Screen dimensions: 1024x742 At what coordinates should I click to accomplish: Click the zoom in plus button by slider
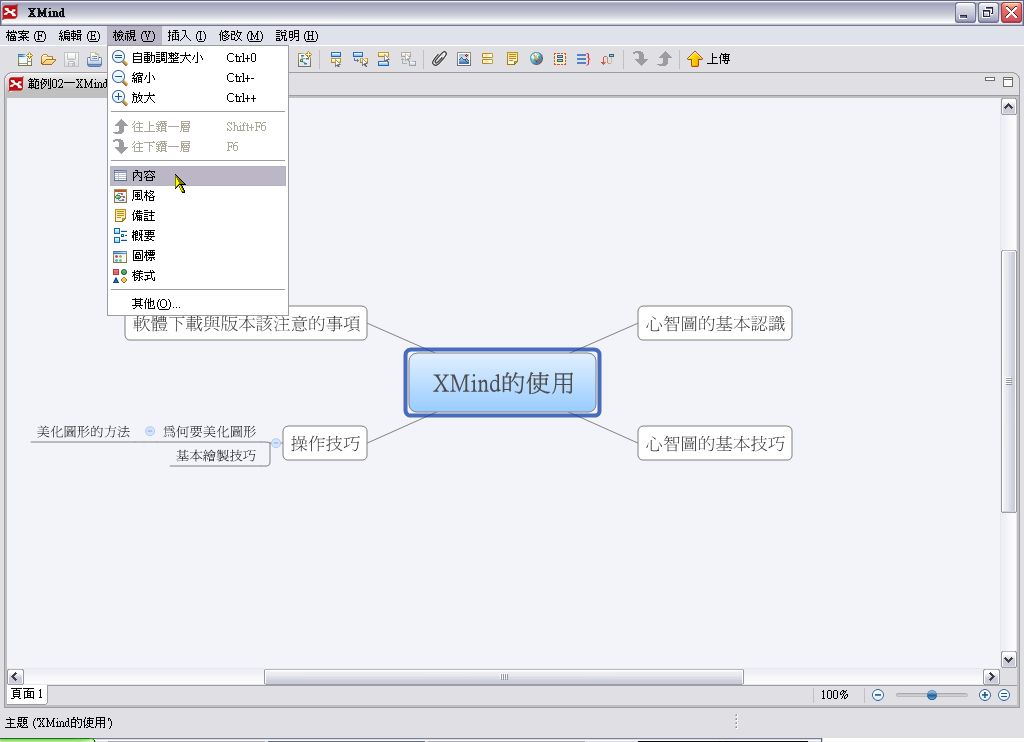(985, 695)
